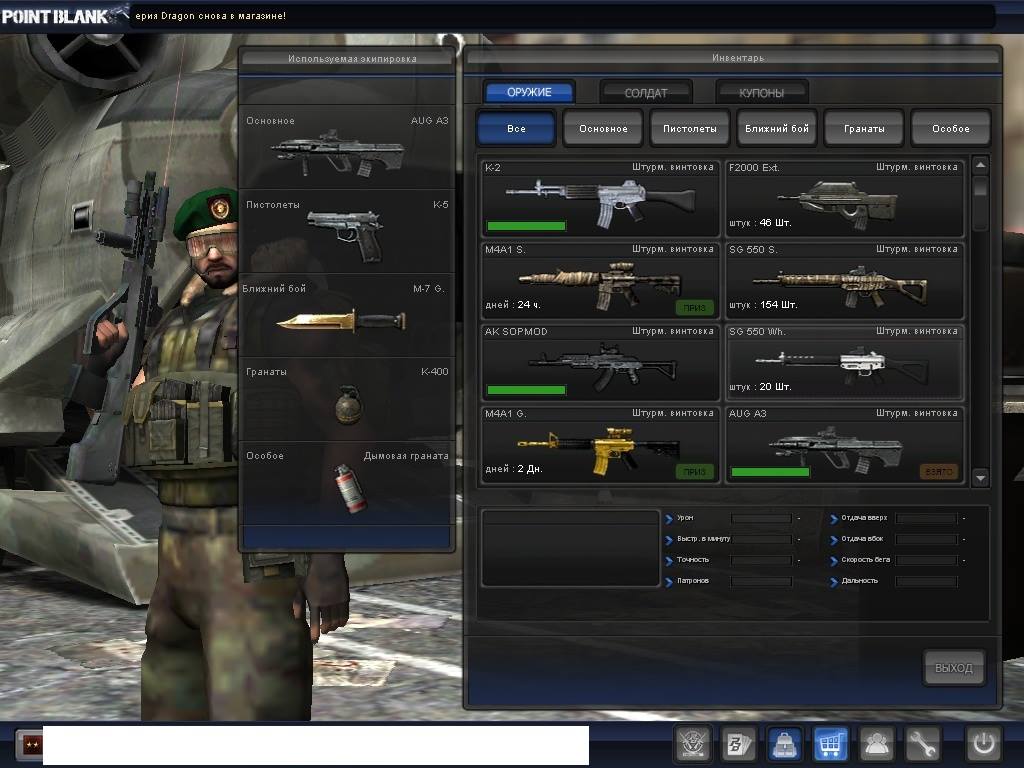Click the rank star icon beside chat
This screenshot has width=1024, height=768.
click(31, 744)
